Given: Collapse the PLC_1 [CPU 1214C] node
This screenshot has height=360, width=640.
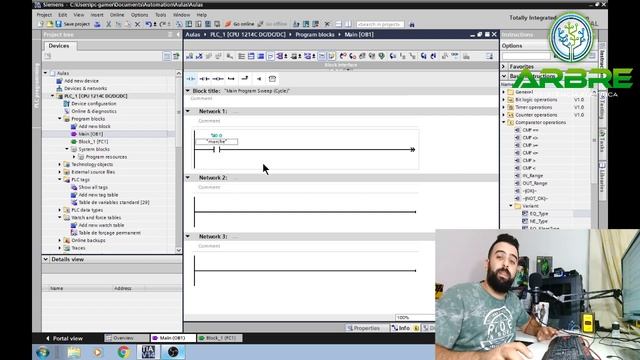Looking at the screenshot, I should (x=53, y=96).
